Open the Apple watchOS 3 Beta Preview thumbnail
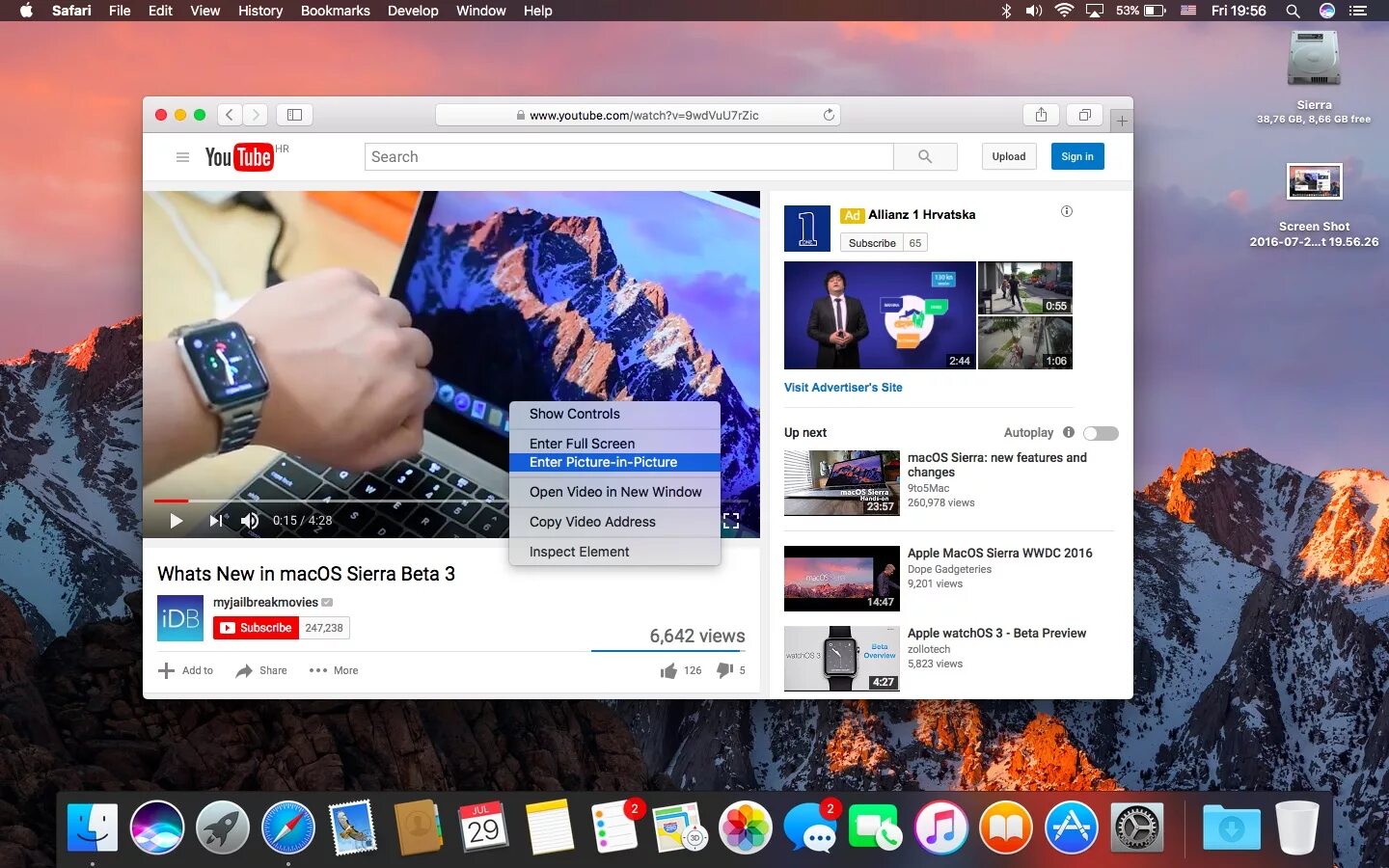 (842, 659)
